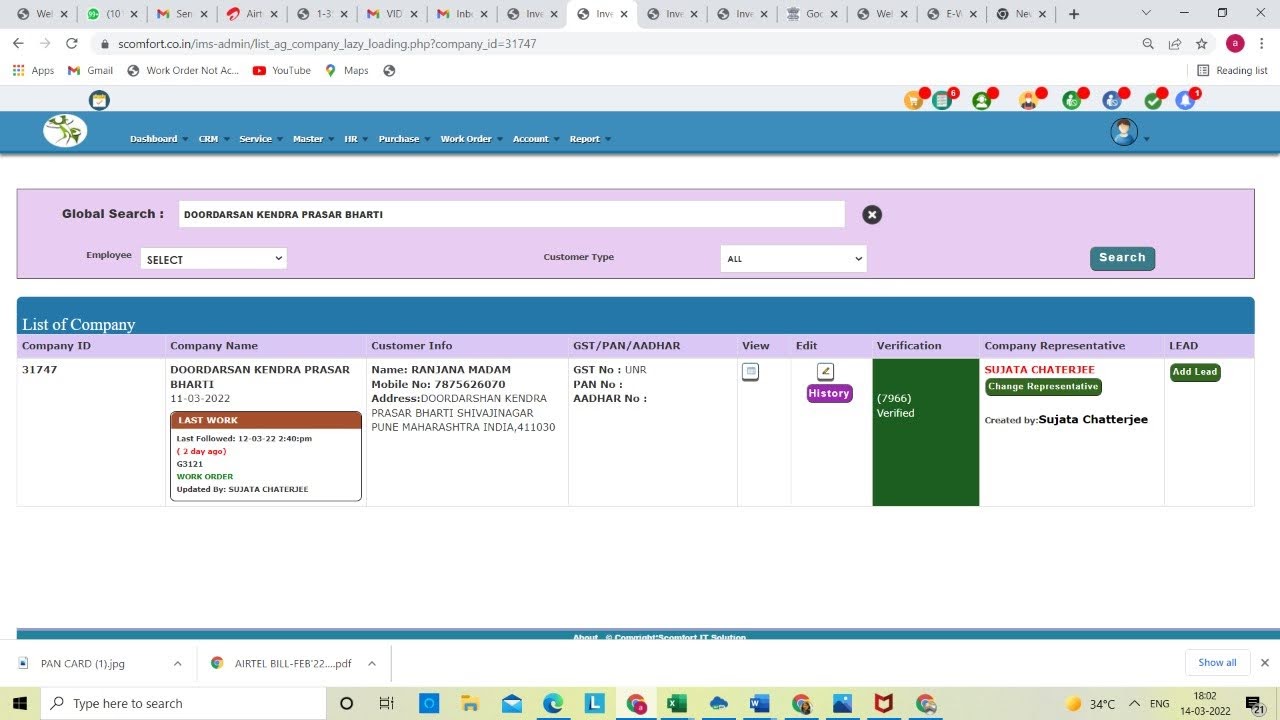Open Excel from the taskbar
1280x720 pixels.
[x=677, y=704]
